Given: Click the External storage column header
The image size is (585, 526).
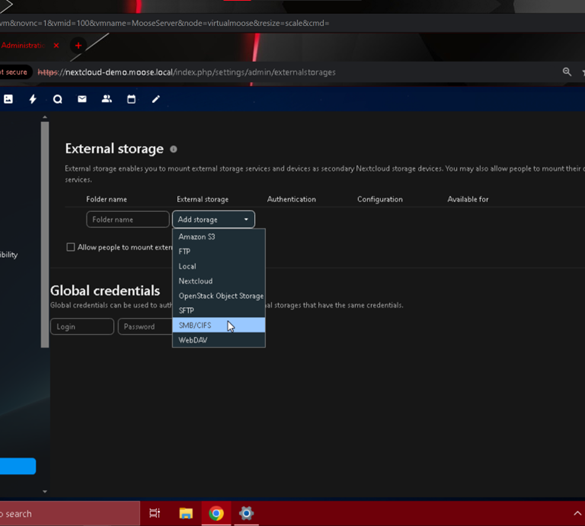Looking at the screenshot, I should pyautogui.click(x=203, y=199).
